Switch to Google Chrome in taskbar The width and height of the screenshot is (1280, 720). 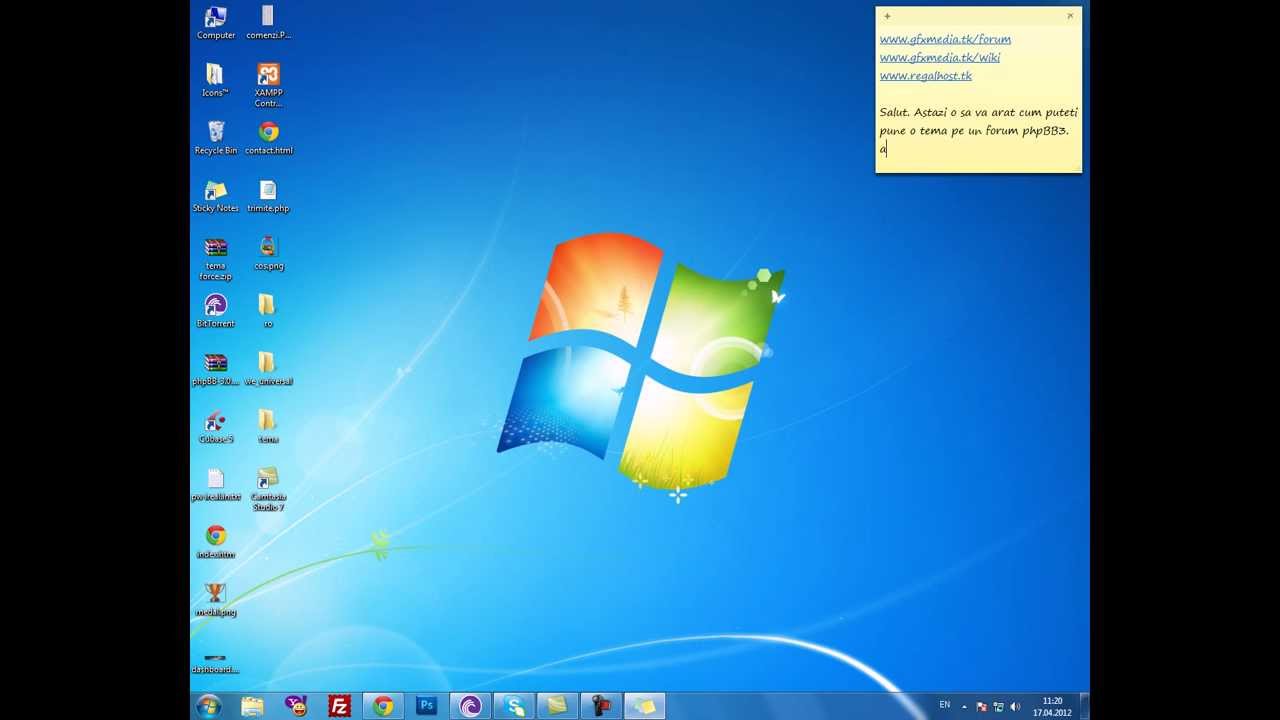point(383,706)
